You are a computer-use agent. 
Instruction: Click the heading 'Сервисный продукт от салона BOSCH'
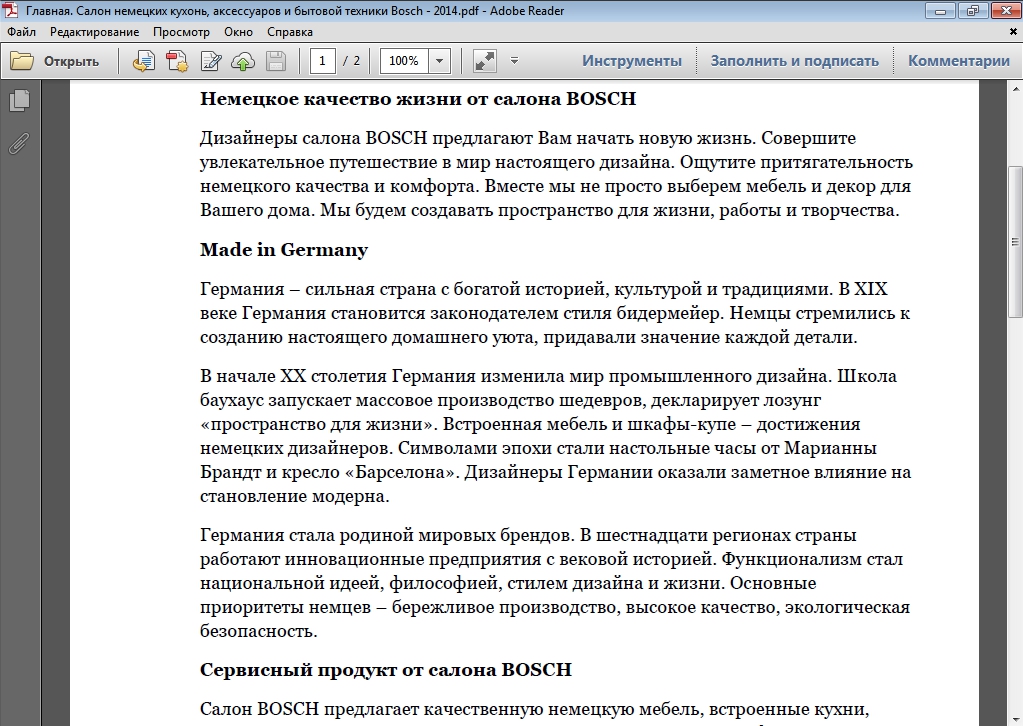click(386, 670)
